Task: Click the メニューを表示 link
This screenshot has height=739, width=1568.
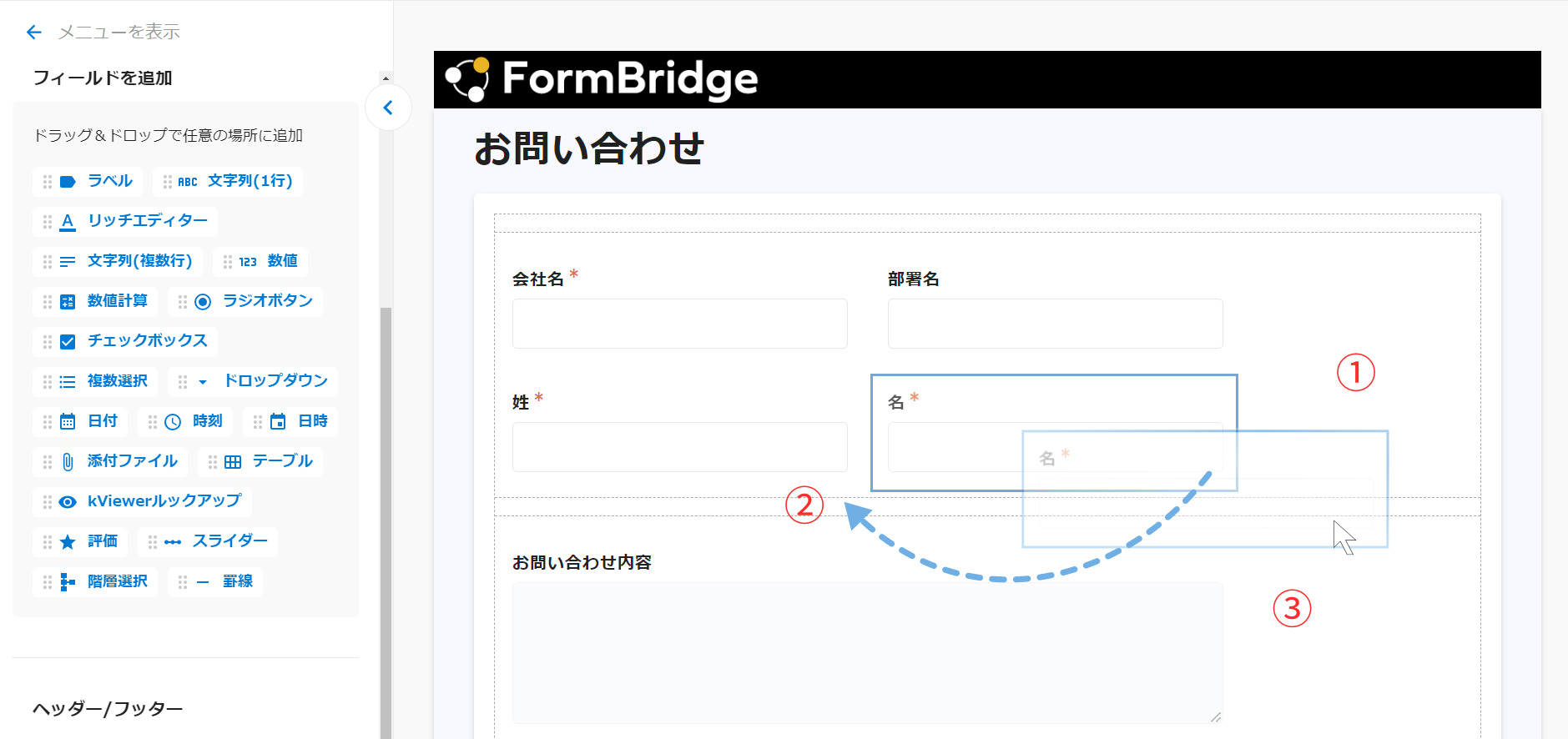Action: (118, 33)
